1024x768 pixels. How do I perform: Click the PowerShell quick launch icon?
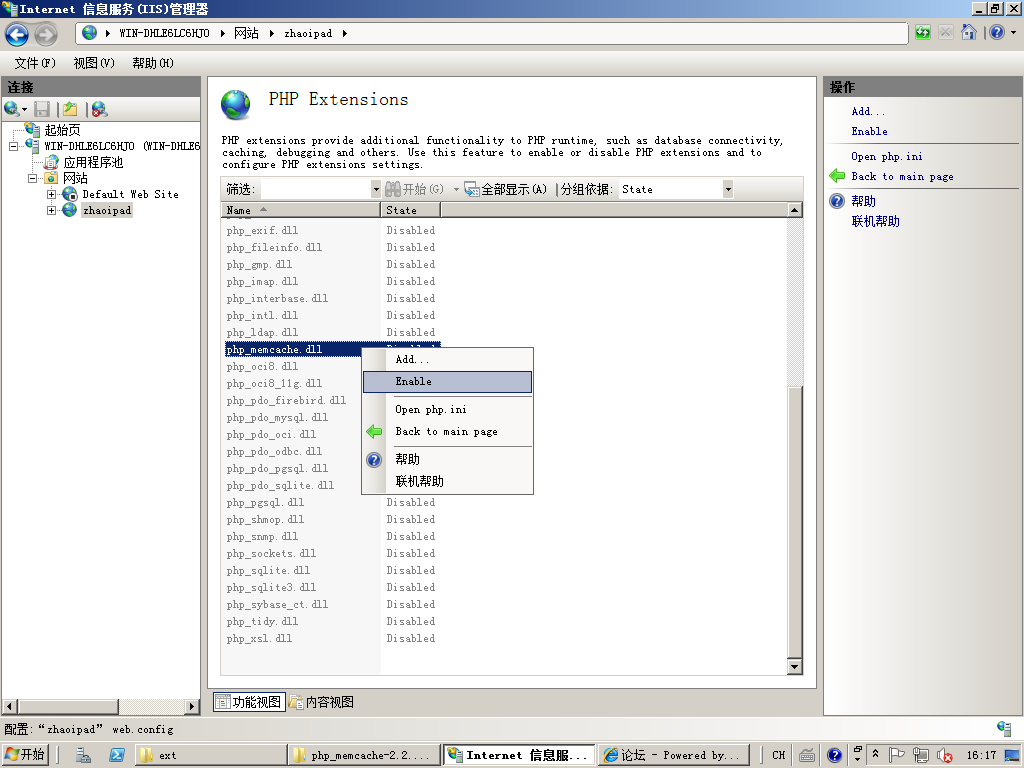[117, 755]
